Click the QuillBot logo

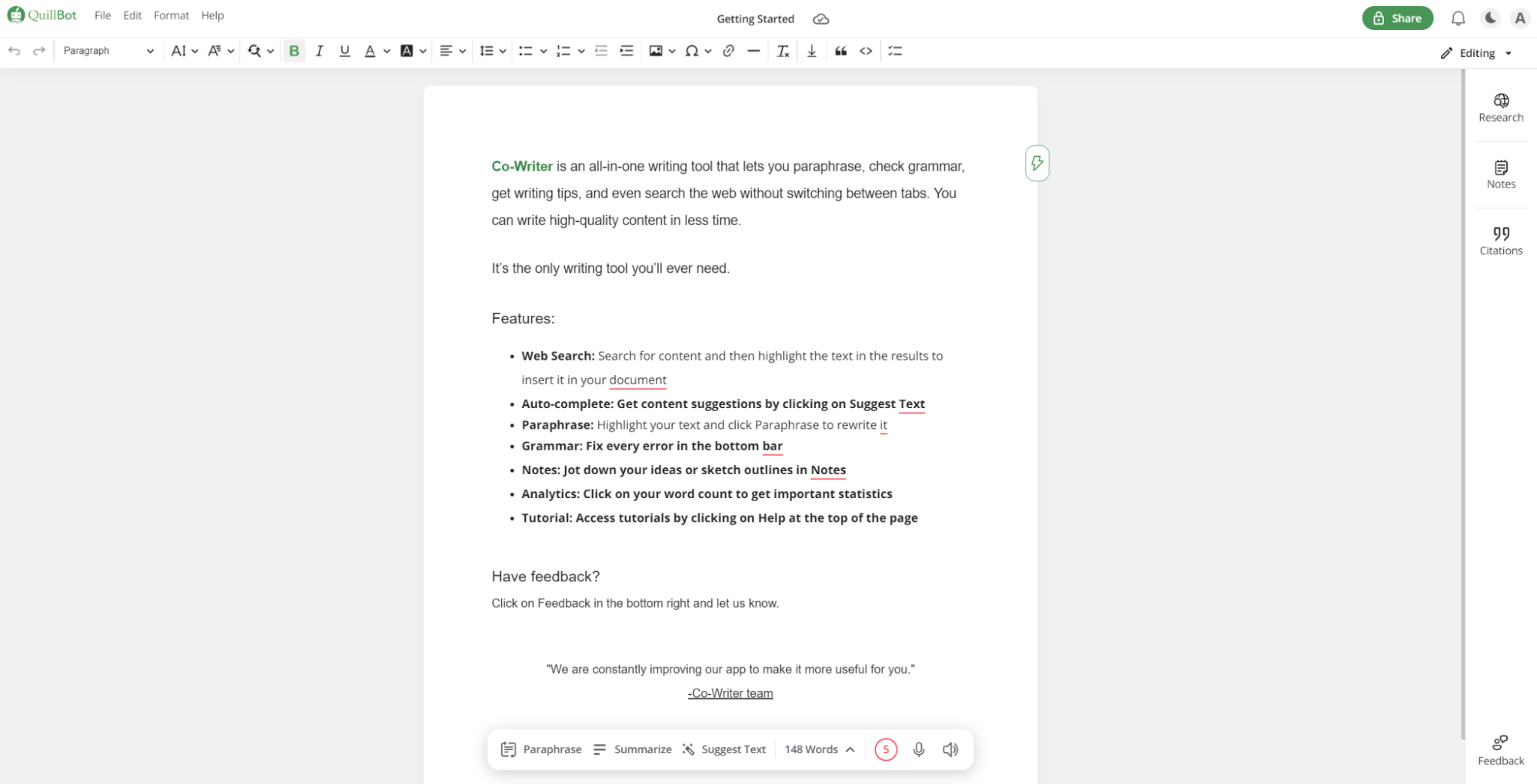click(x=42, y=15)
